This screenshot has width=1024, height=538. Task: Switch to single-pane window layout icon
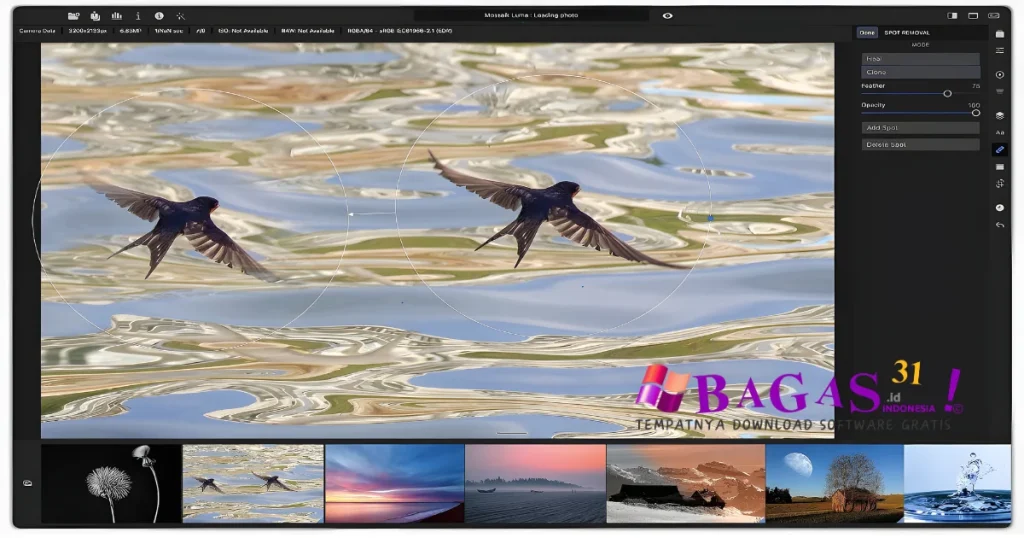(973, 16)
